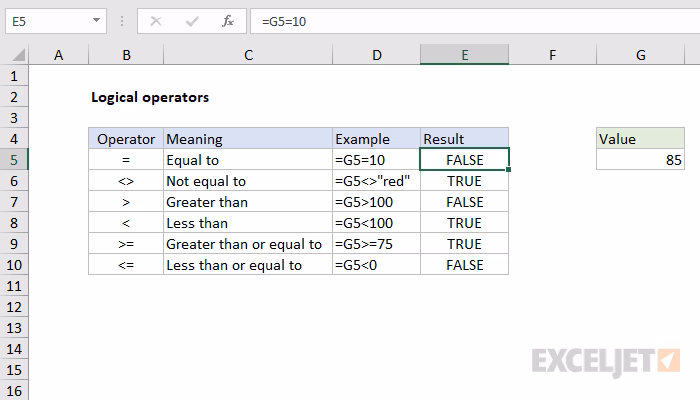Click the fill handle of cell E5

coord(508,170)
